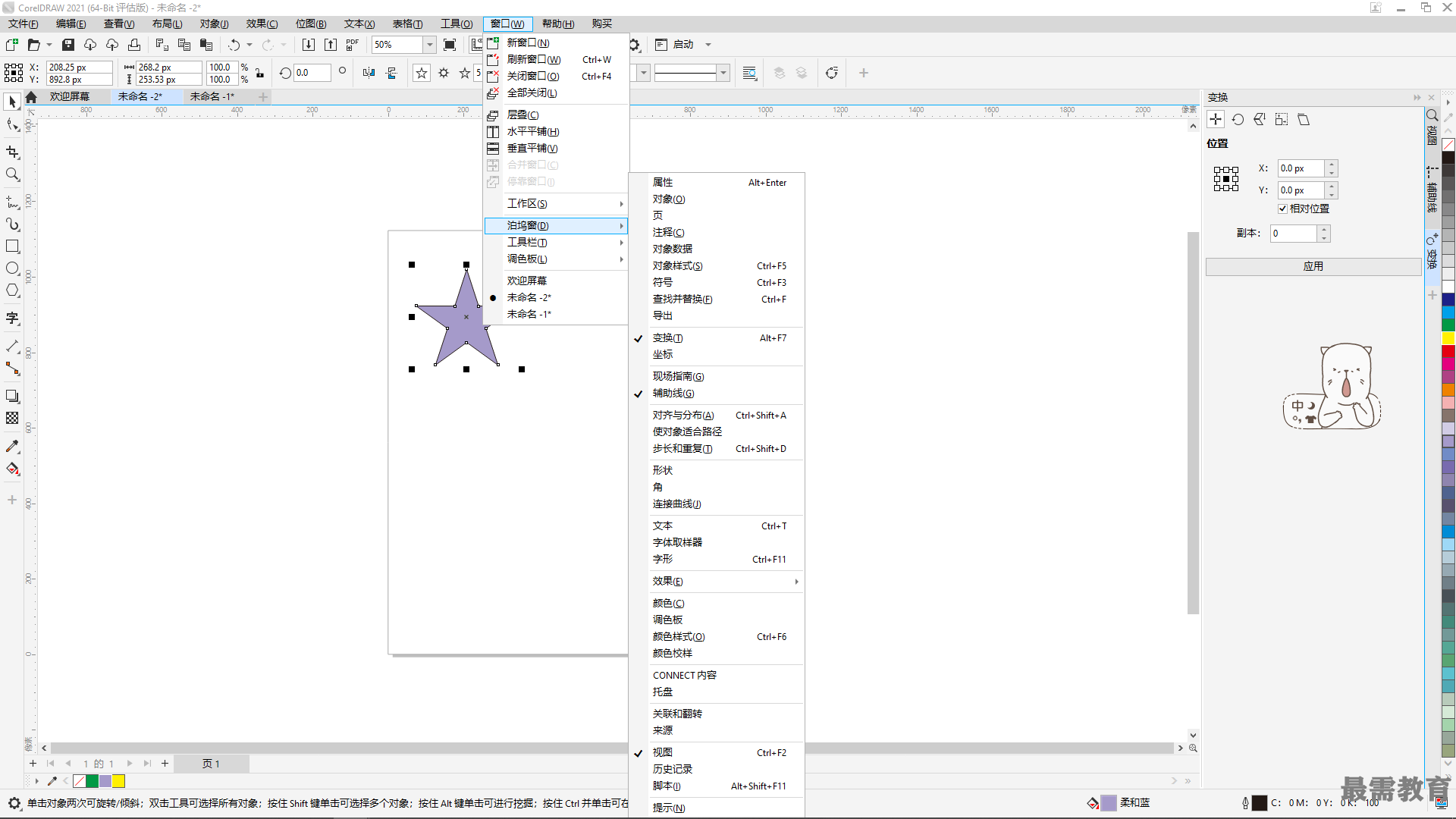The width and height of the screenshot is (1456, 819).
Task: Select the Zoom tool
Action: pos(12,174)
